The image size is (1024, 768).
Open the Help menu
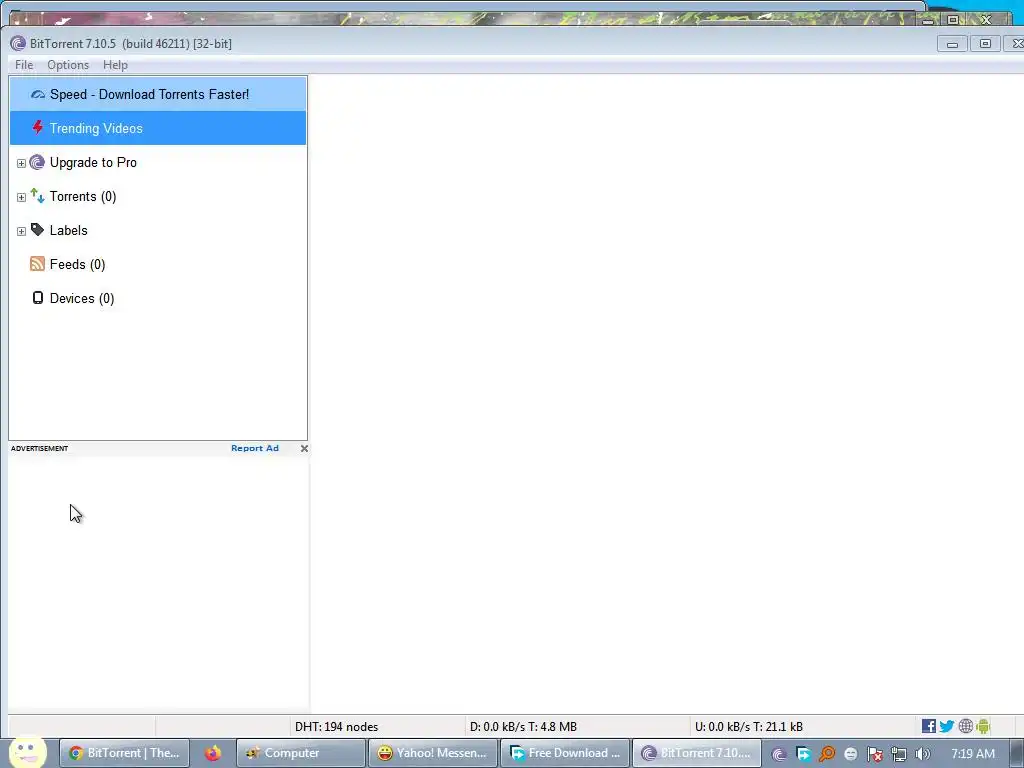[x=115, y=65]
